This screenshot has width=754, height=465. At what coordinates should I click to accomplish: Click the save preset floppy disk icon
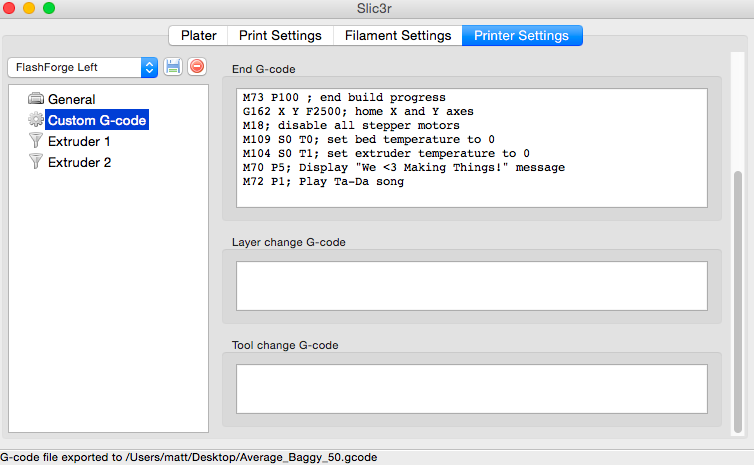pyautogui.click(x=173, y=67)
